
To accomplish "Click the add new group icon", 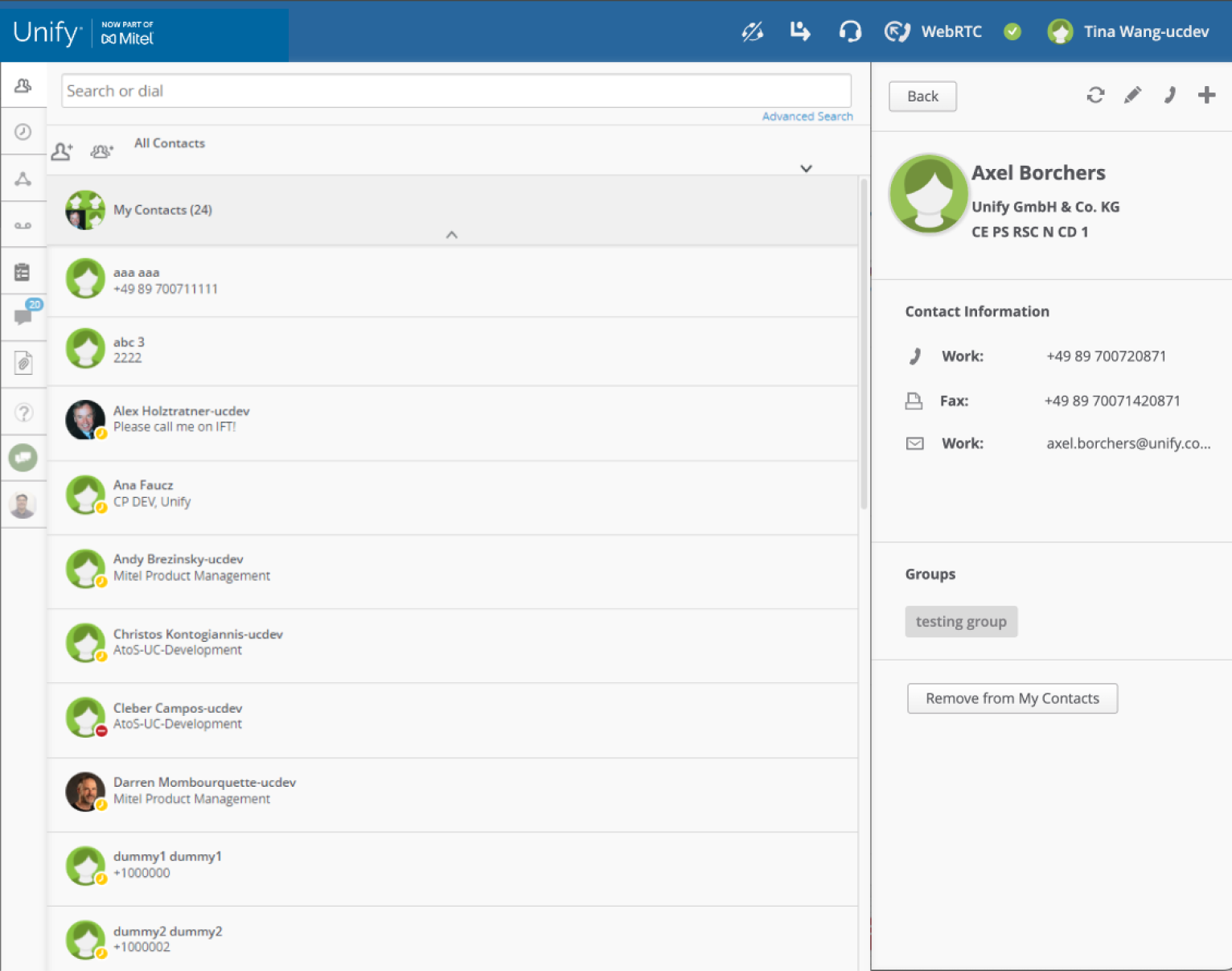I will click(x=101, y=150).
